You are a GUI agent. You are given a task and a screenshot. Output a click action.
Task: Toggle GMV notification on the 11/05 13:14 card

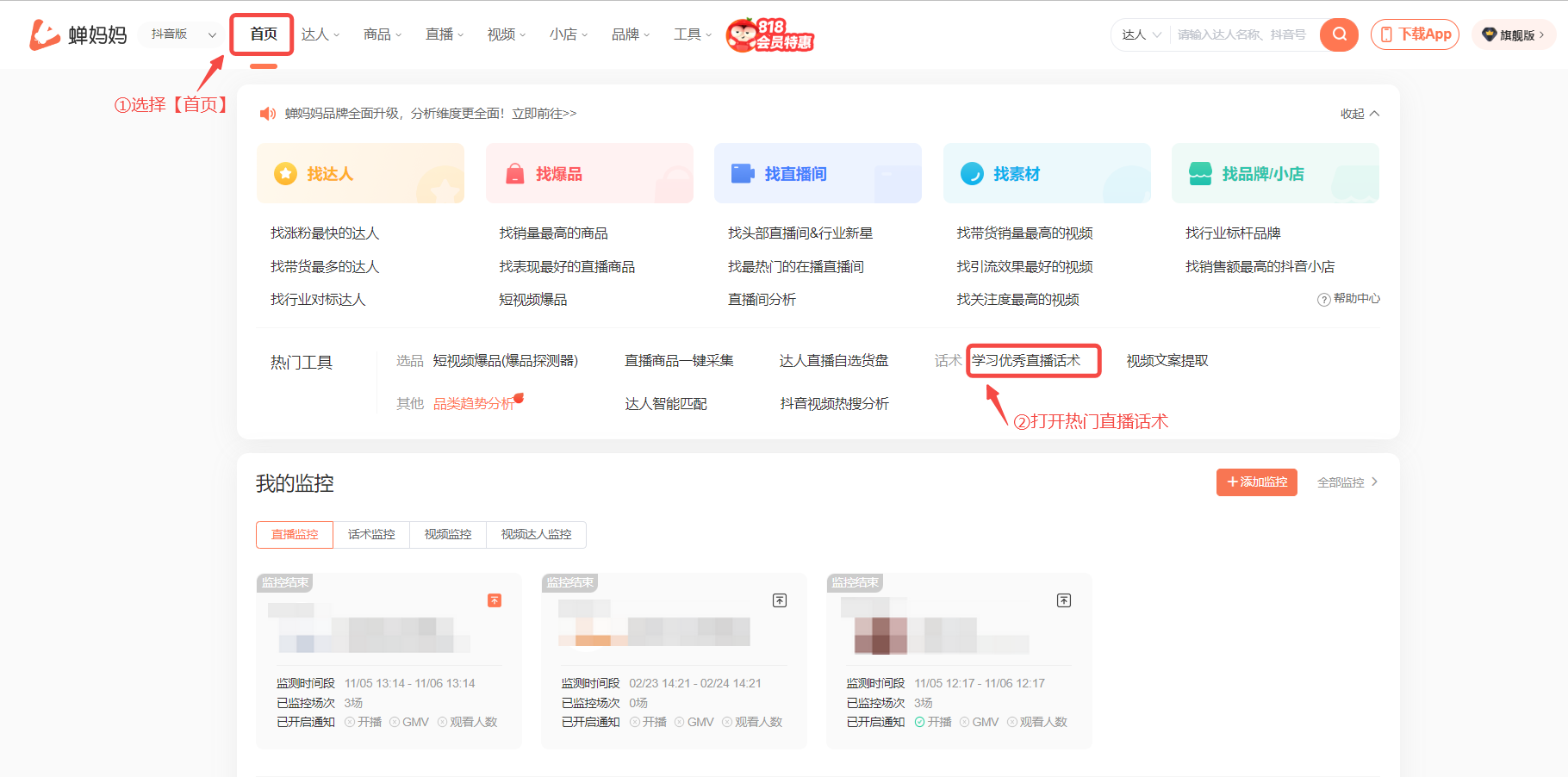tap(409, 722)
